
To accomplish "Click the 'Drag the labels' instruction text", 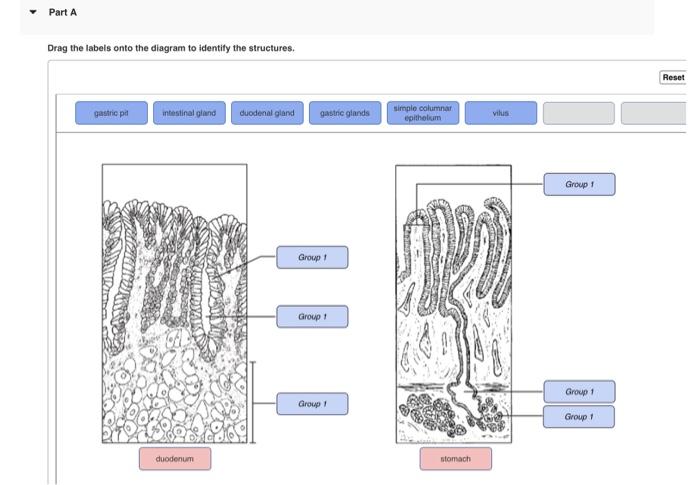I will click(x=171, y=48).
